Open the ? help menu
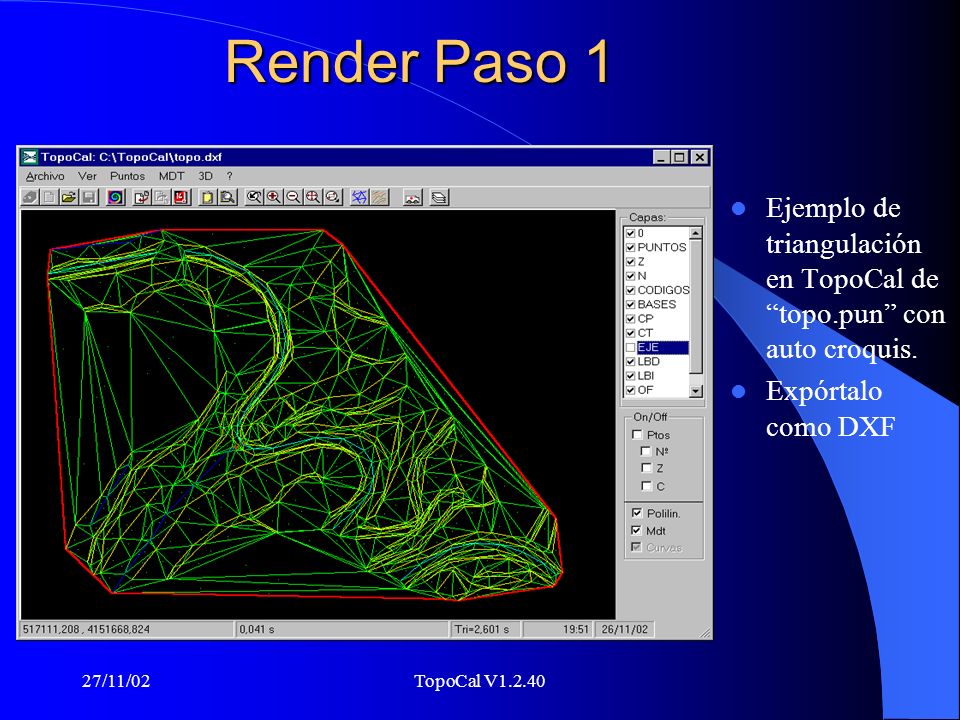Image resolution: width=960 pixels, height=720 pixels. [230, 176]
